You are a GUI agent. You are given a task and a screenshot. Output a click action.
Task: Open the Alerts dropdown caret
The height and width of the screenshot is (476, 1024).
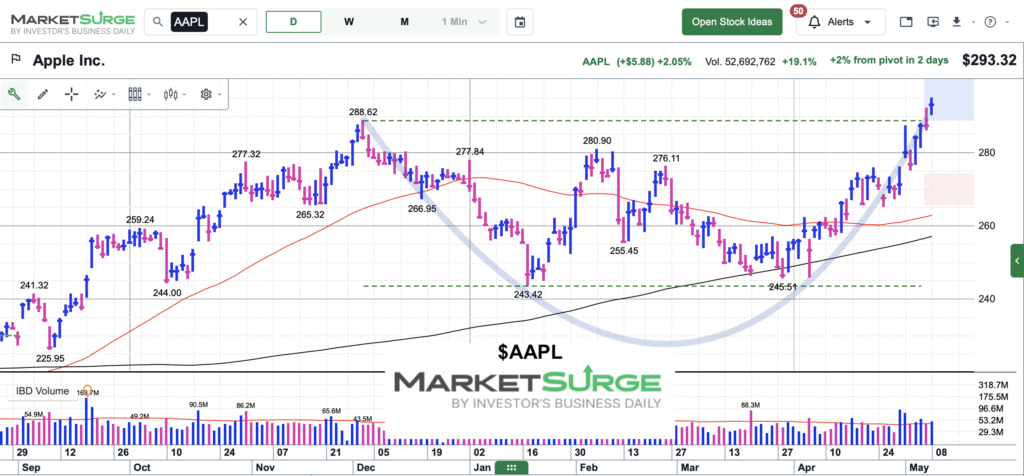click(867, 22)
